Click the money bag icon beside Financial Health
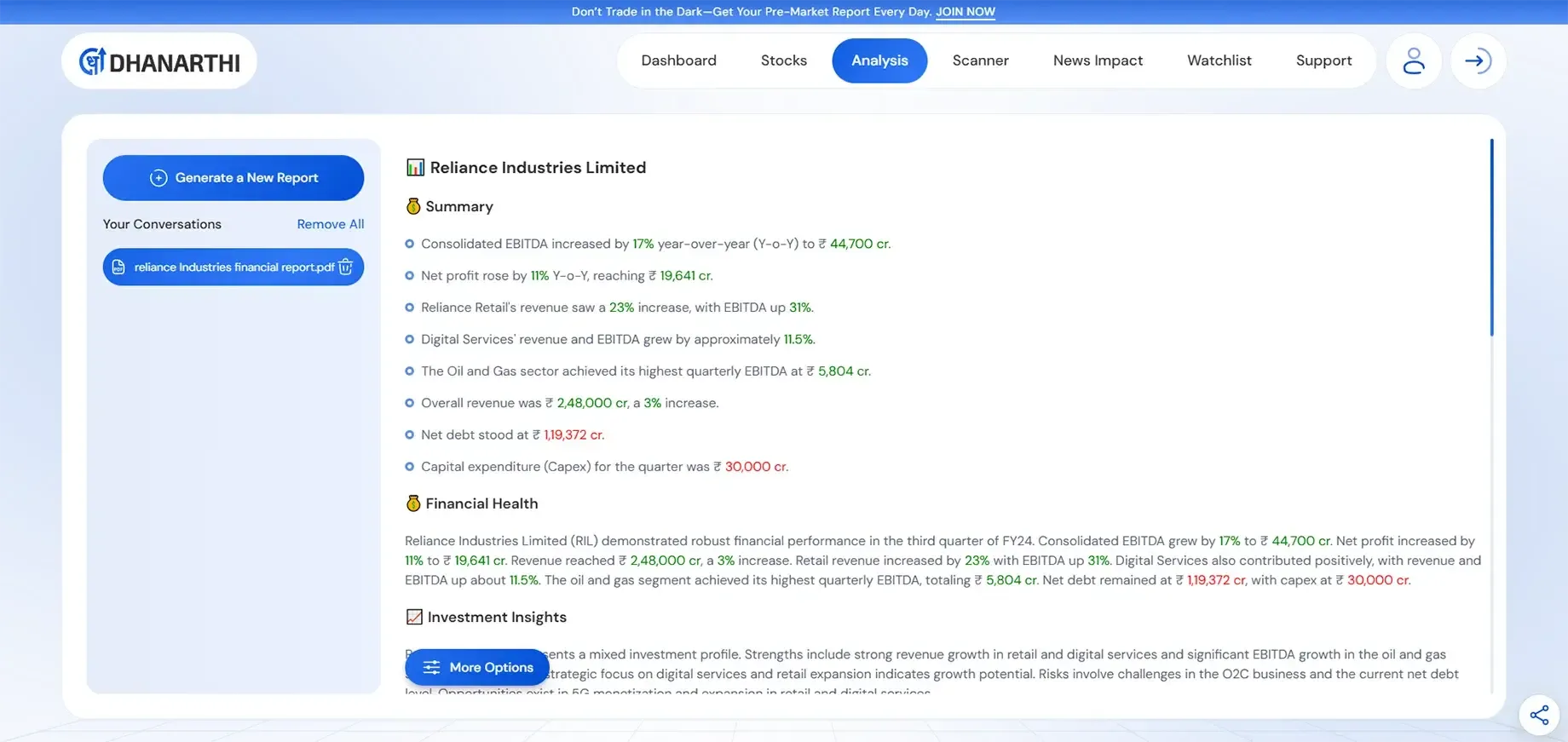Viewport: 1568px width, 742px height. pyautogui.click(x=413, y=503)
